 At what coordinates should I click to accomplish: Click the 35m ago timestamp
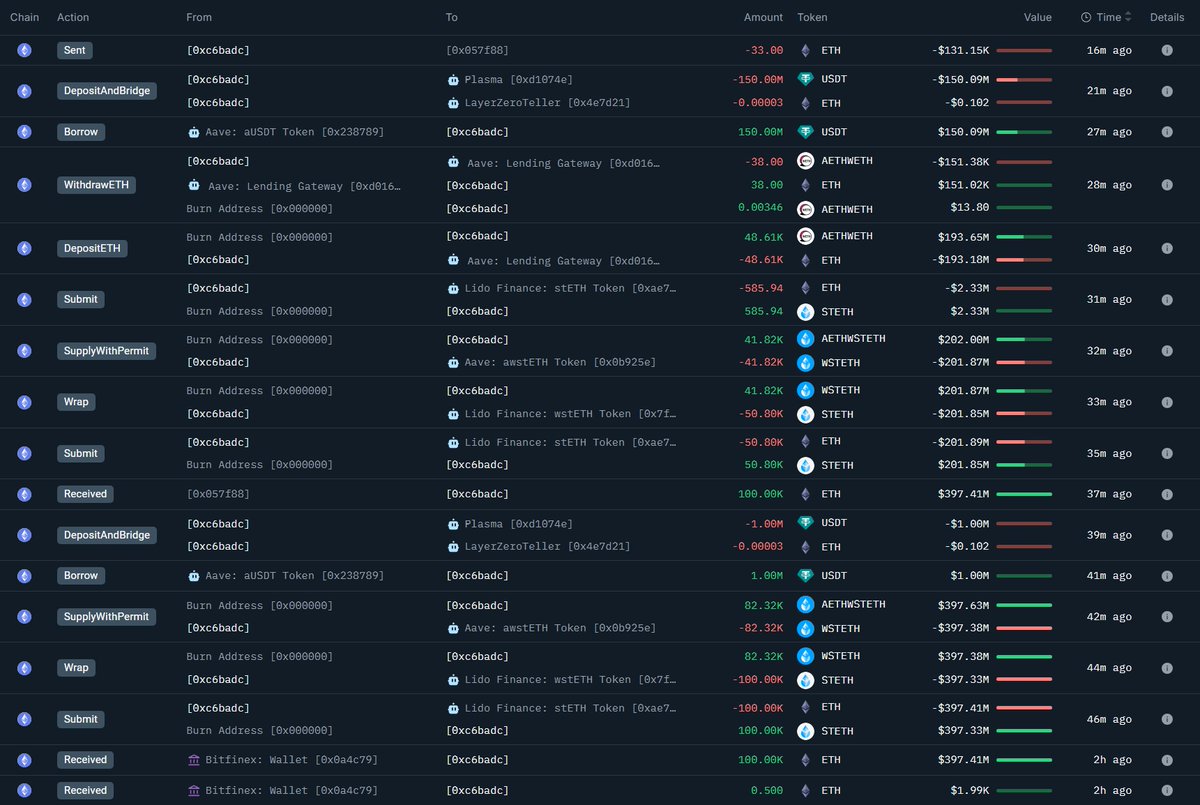(1109, 453)
